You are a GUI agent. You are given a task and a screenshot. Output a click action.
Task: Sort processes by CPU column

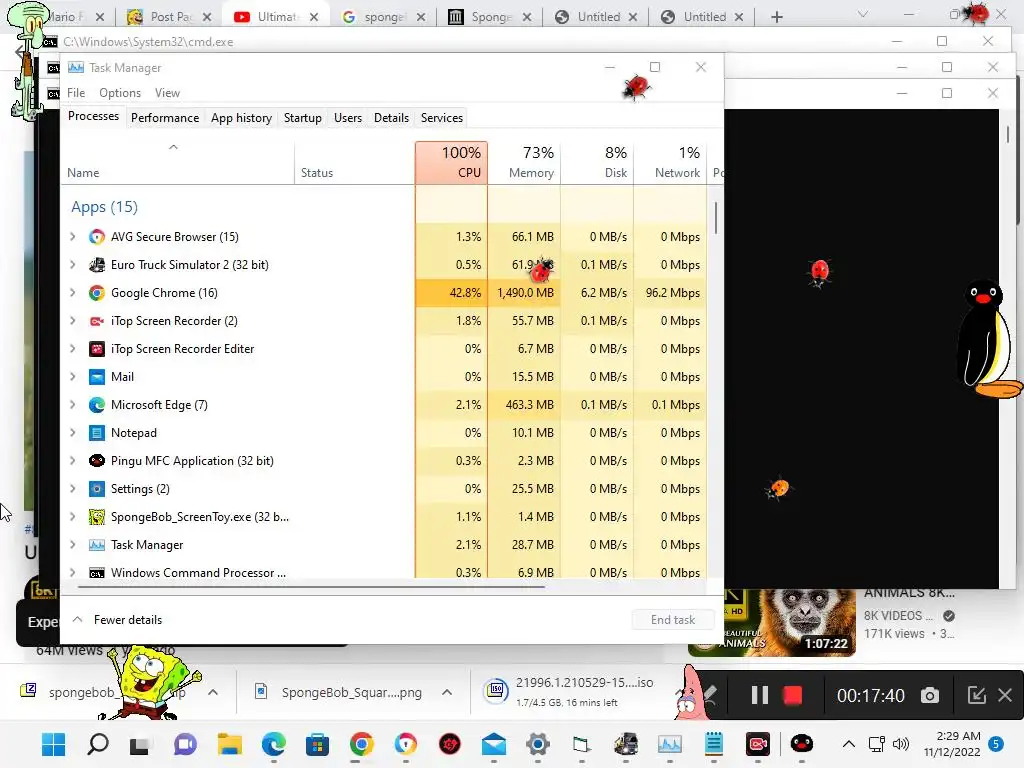click(x=451, y=163)
